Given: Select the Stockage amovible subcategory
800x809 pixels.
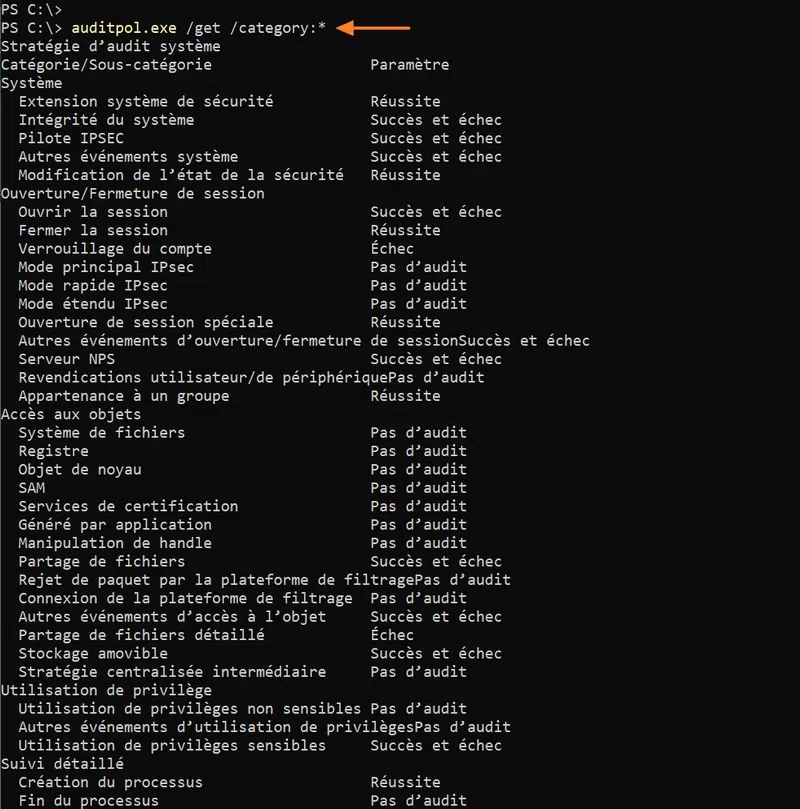Looking at the screenshot, I should pos(93,653).
